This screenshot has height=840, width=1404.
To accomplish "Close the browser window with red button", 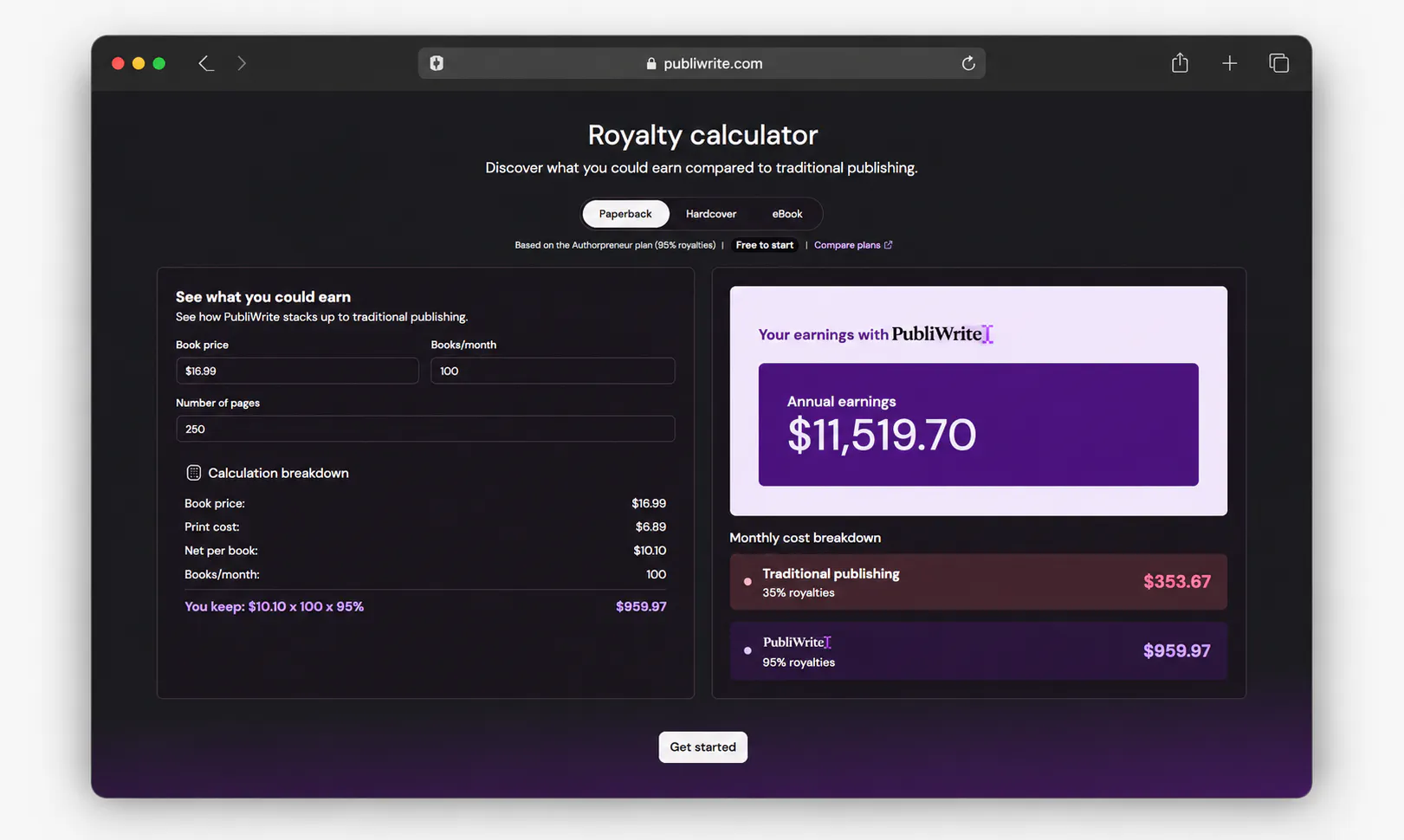I will pos(118,63).
